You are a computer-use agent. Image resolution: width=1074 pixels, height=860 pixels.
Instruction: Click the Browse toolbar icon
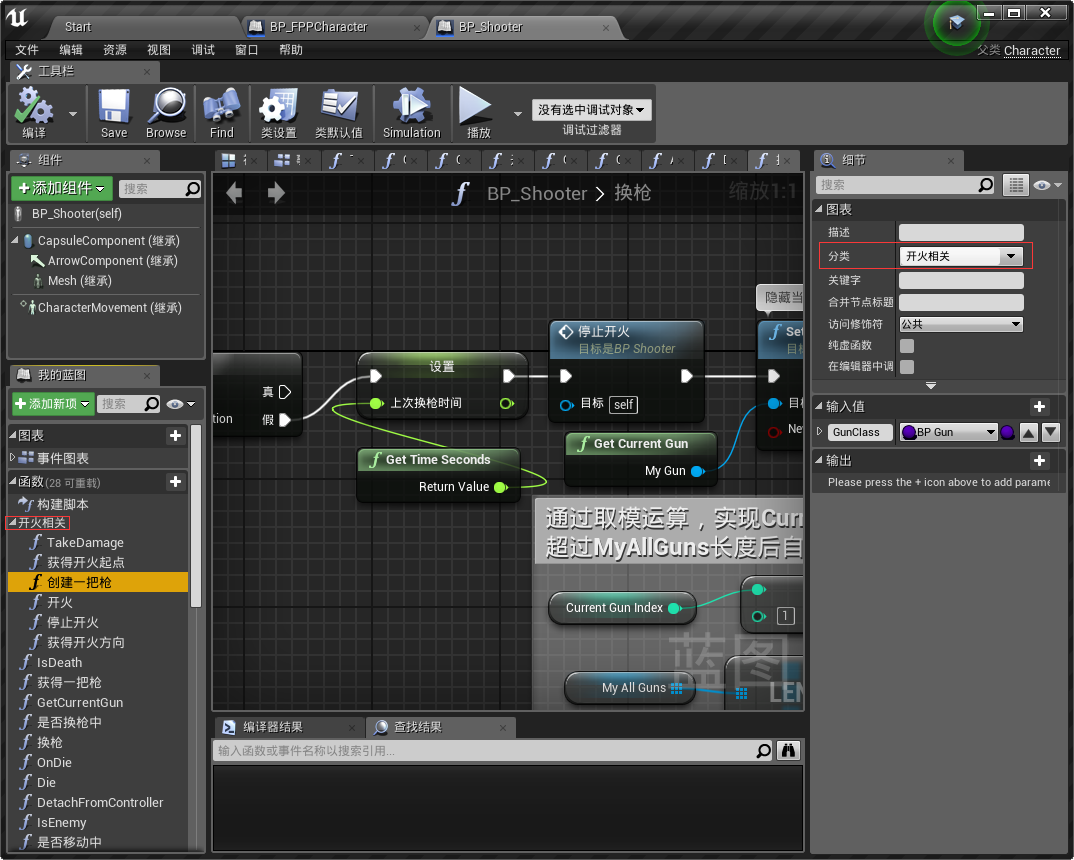coord(166,113)
